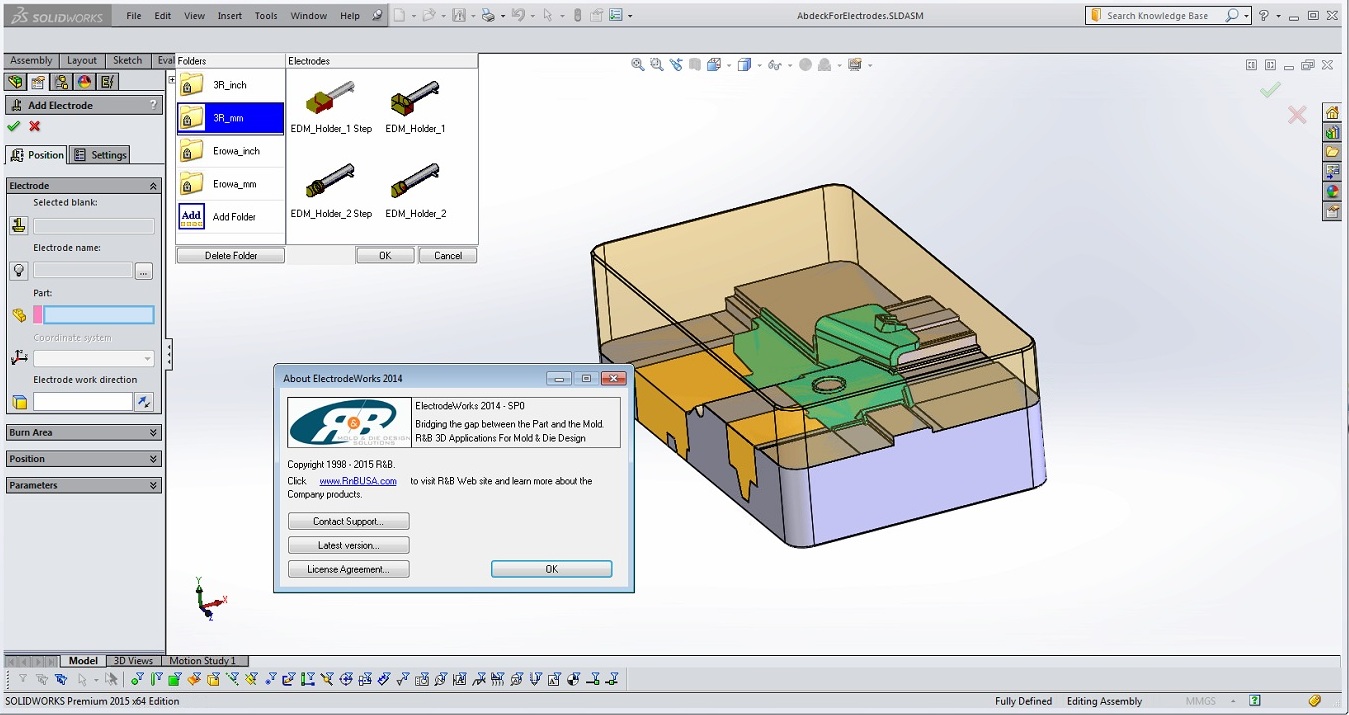Screen dimensions: 1349x715
Task: Toggle the Filter Solid Bodies filter
Action: click(x=213, y=679)
